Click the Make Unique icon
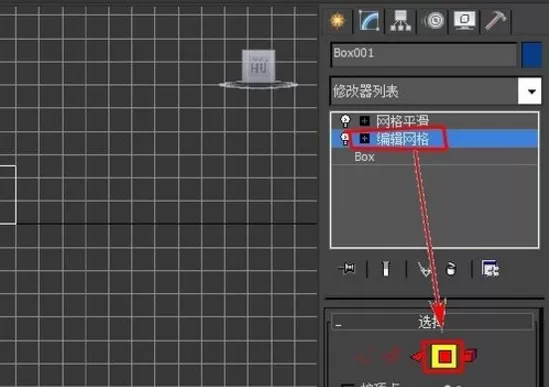The width and height of the screenshot is (549, 387). 424,269
